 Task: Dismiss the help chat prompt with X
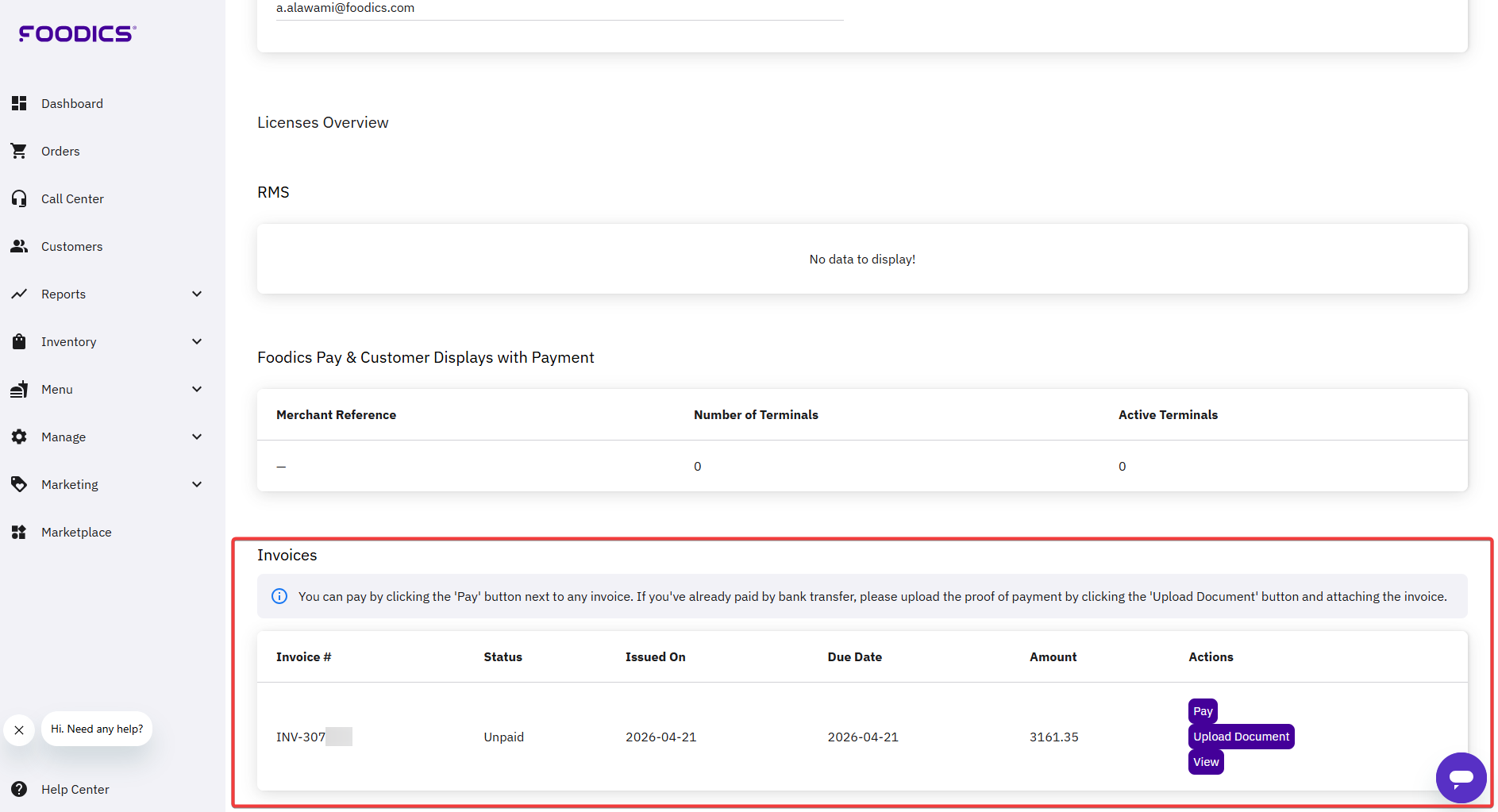click(19, 729)
